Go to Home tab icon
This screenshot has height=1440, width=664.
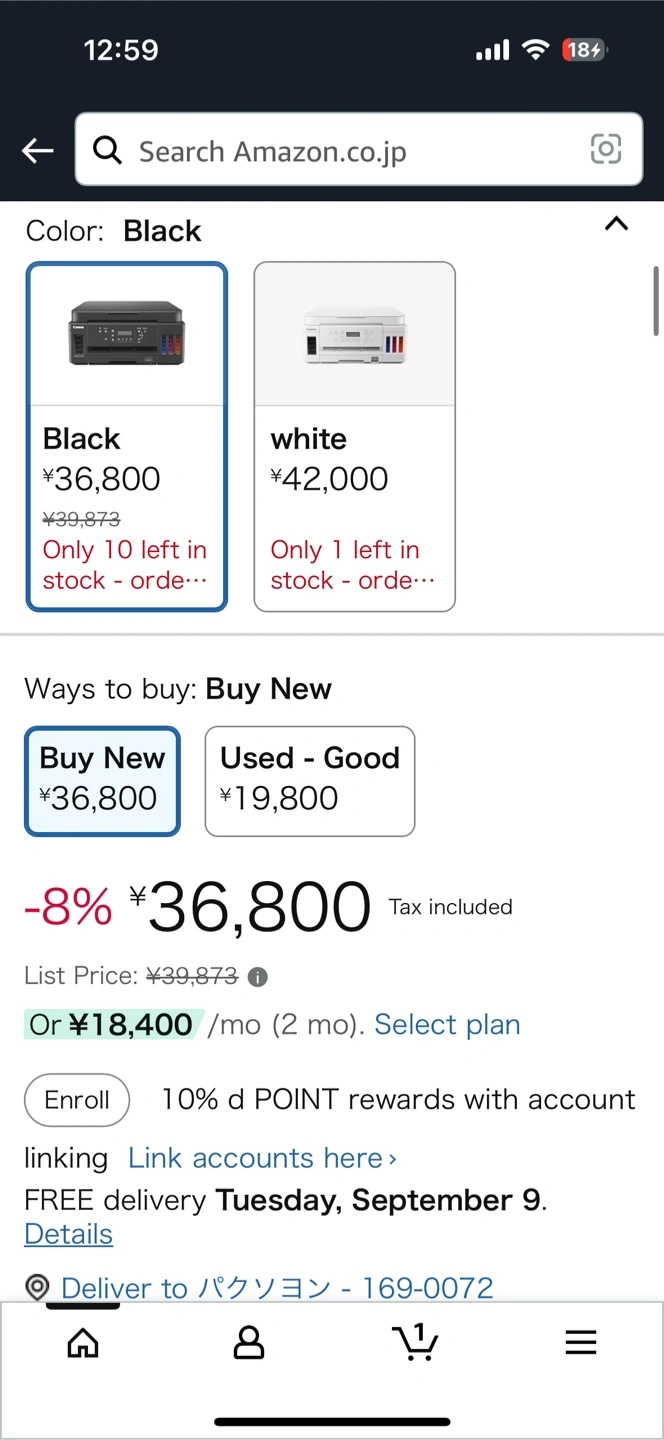(83, 1343)
